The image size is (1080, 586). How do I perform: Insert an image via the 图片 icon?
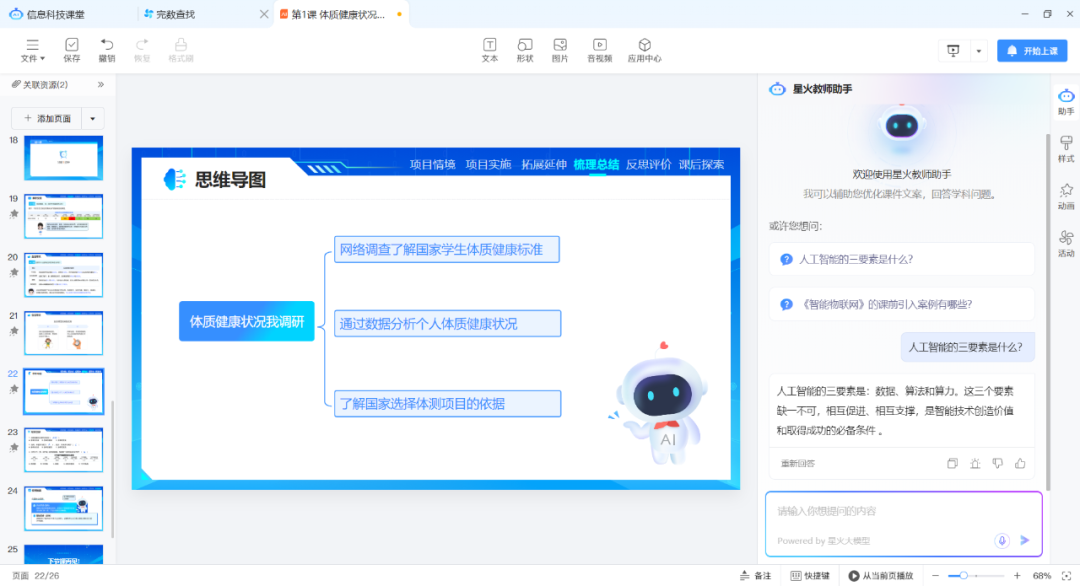pyautogui.click(x=560, y=48)
